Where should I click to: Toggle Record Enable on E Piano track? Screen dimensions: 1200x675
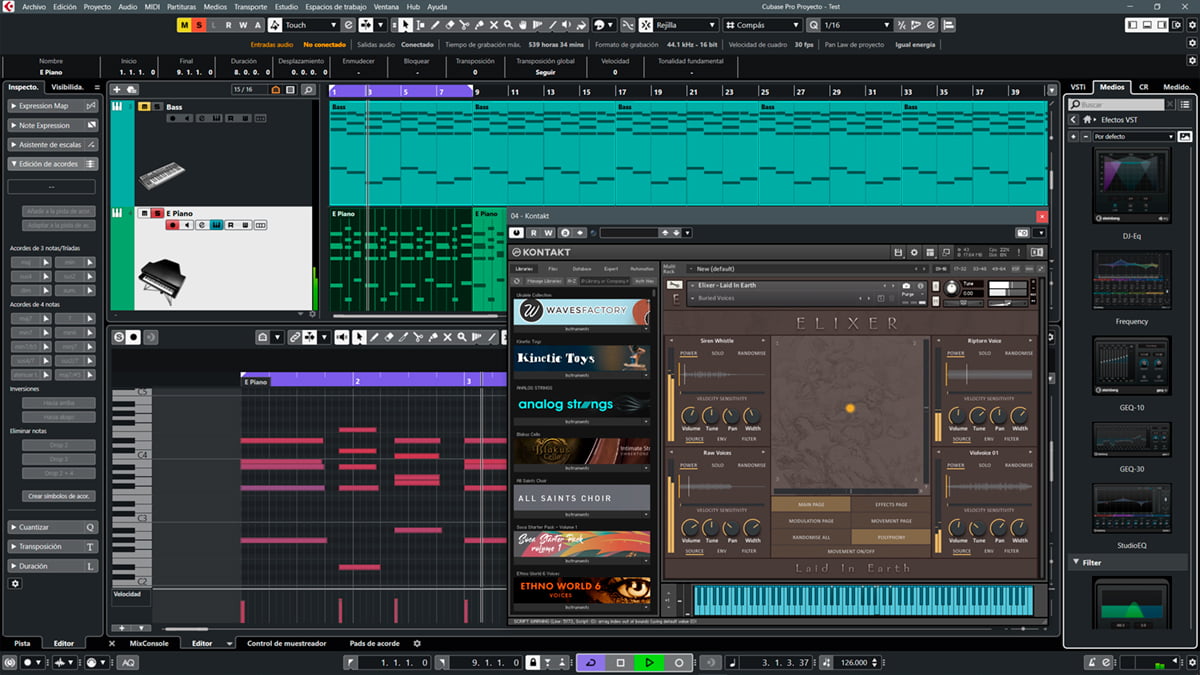click(x=172, y=226)
